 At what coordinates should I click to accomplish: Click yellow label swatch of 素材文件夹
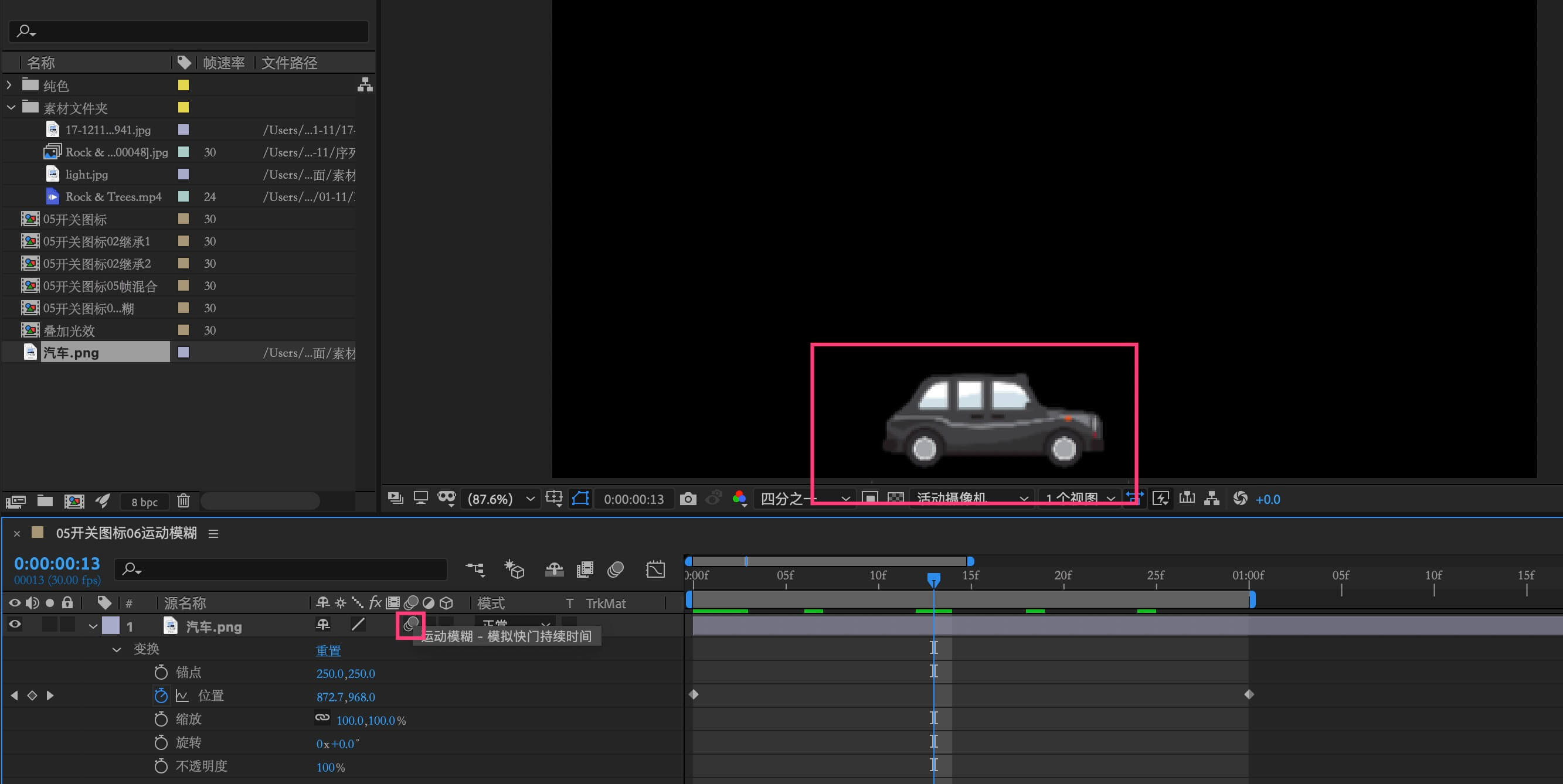tap(184, 107)
